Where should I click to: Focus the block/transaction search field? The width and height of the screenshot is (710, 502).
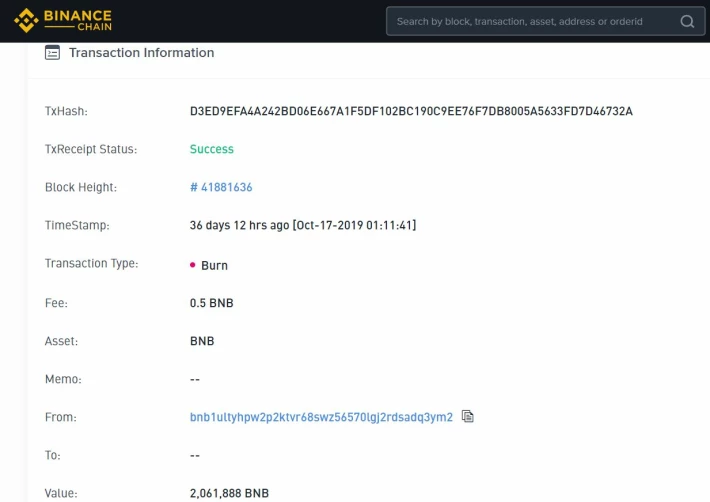[545, 21]
